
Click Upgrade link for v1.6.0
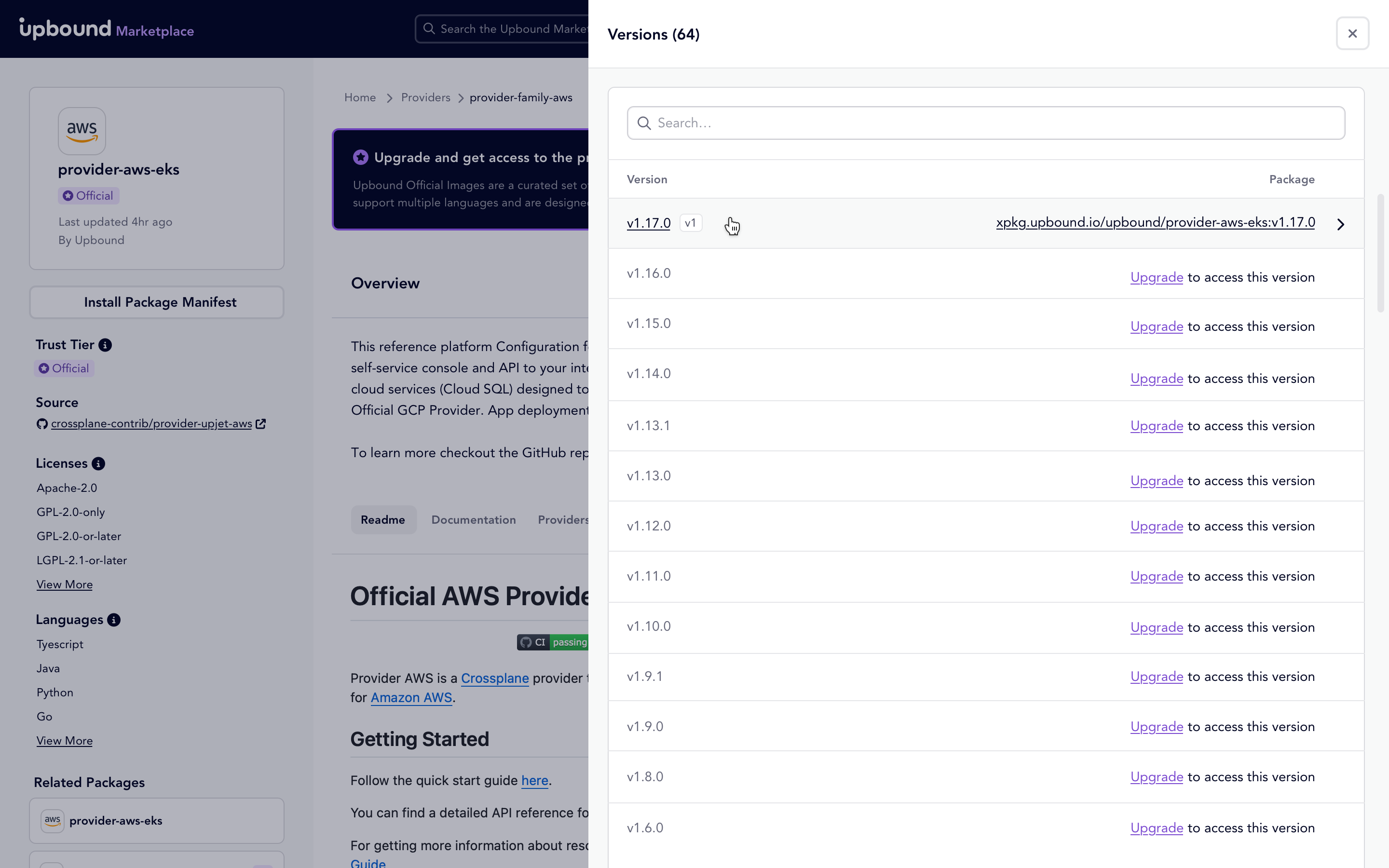point(1156,828)
